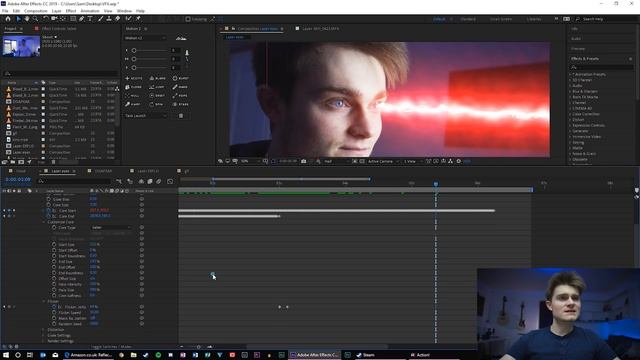Image resolution: width=640 pixels, height=360 pixels.
Task: Select the Roto Brush tool
Action: tap(129, 19)
